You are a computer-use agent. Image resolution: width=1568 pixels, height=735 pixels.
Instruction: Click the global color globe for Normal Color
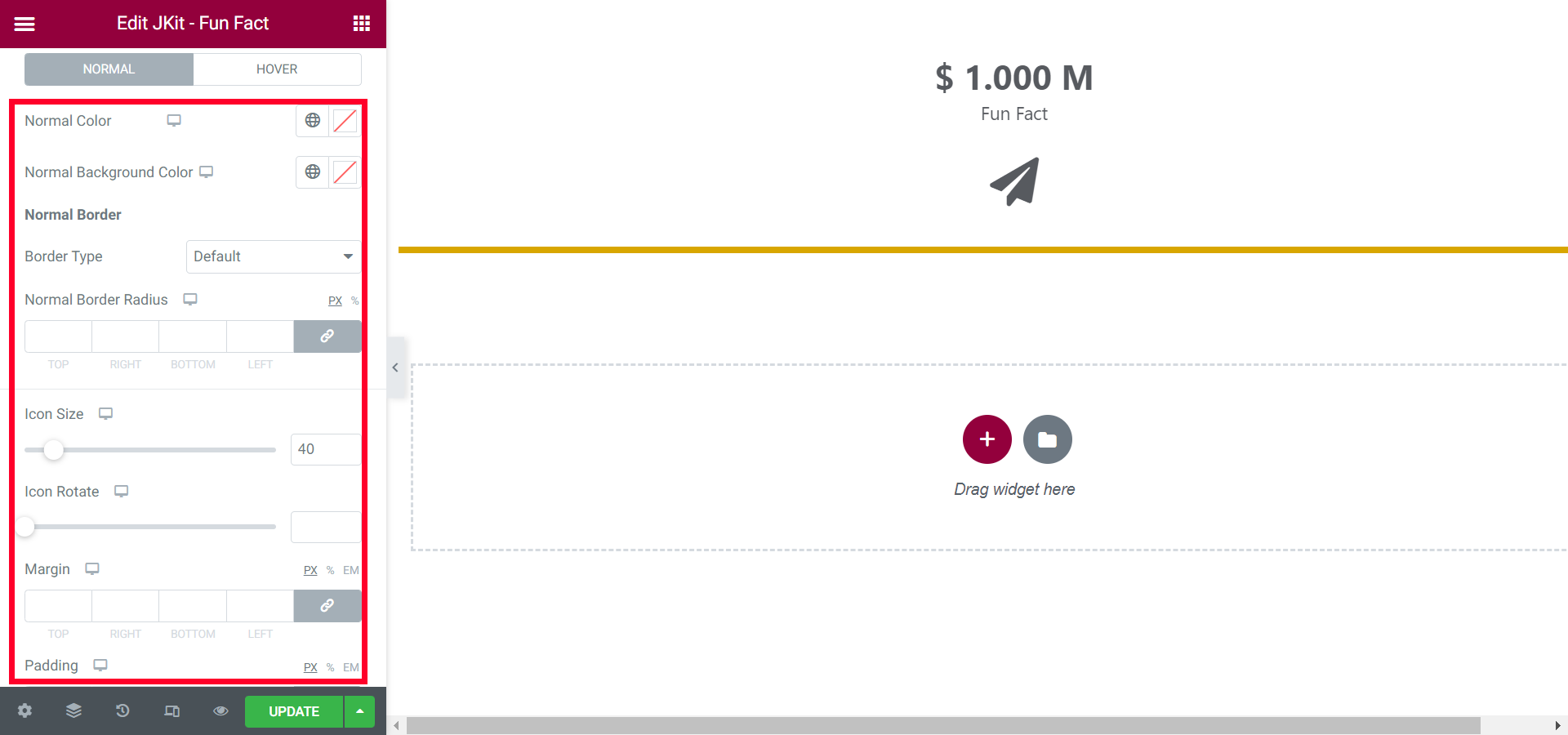[x=313, y=121]
